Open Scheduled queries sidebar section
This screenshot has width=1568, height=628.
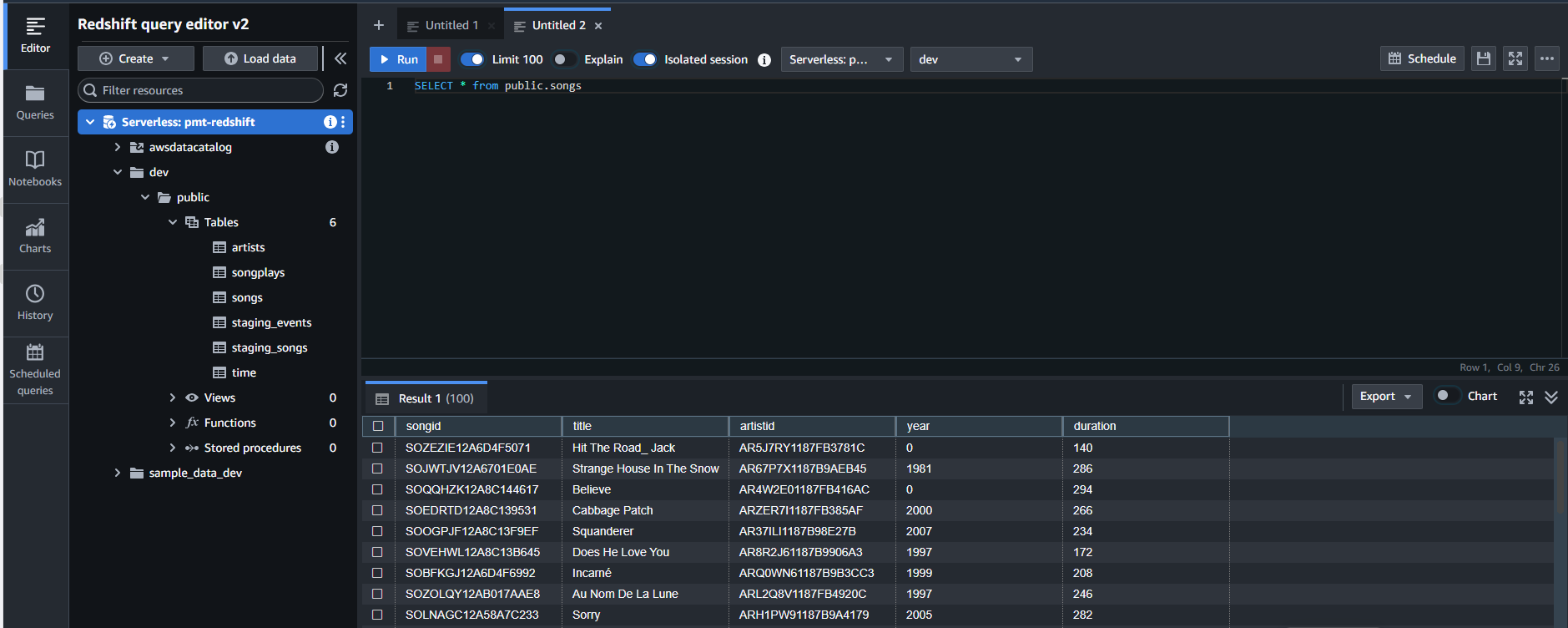pos(35,370)
